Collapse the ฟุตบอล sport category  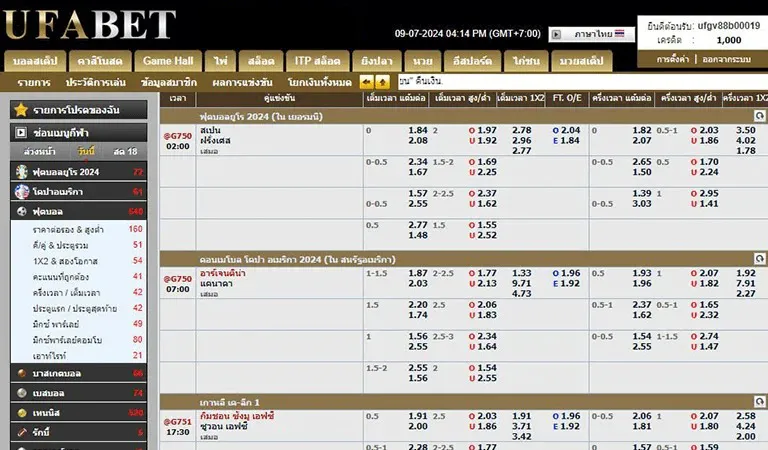(x=80, y=212)
